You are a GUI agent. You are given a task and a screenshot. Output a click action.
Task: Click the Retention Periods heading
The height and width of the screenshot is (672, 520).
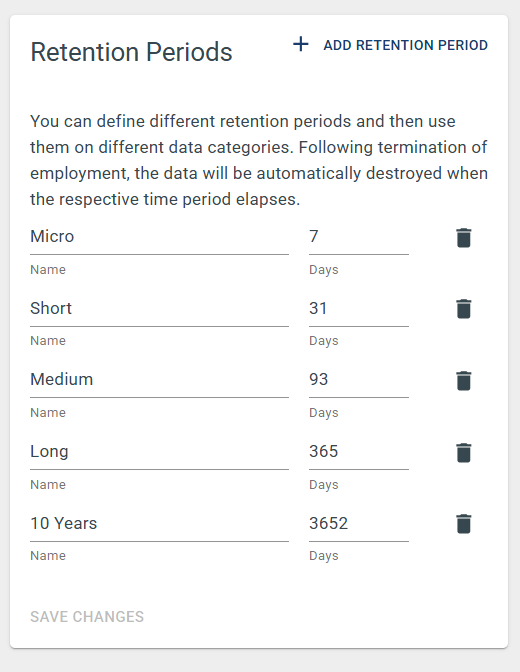[131, 52]
